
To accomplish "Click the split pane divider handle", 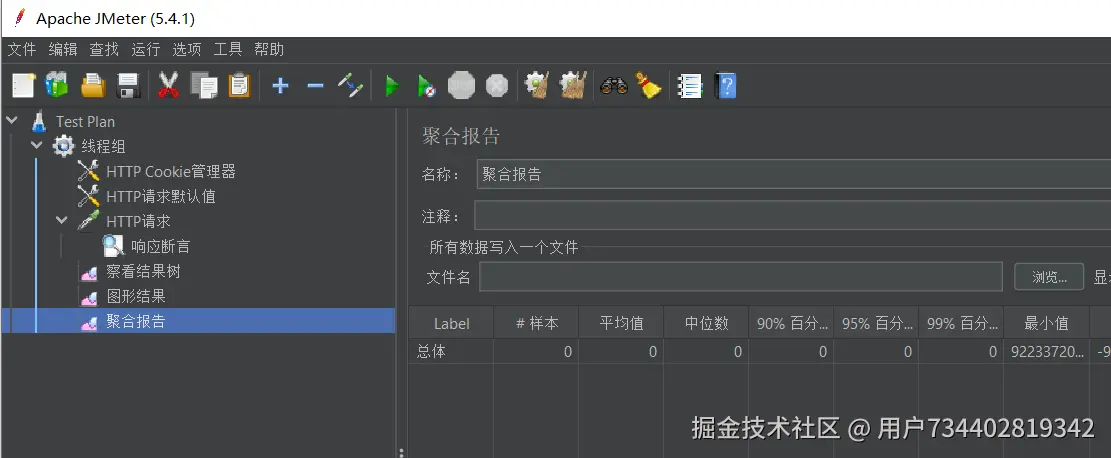I will 402,451.
